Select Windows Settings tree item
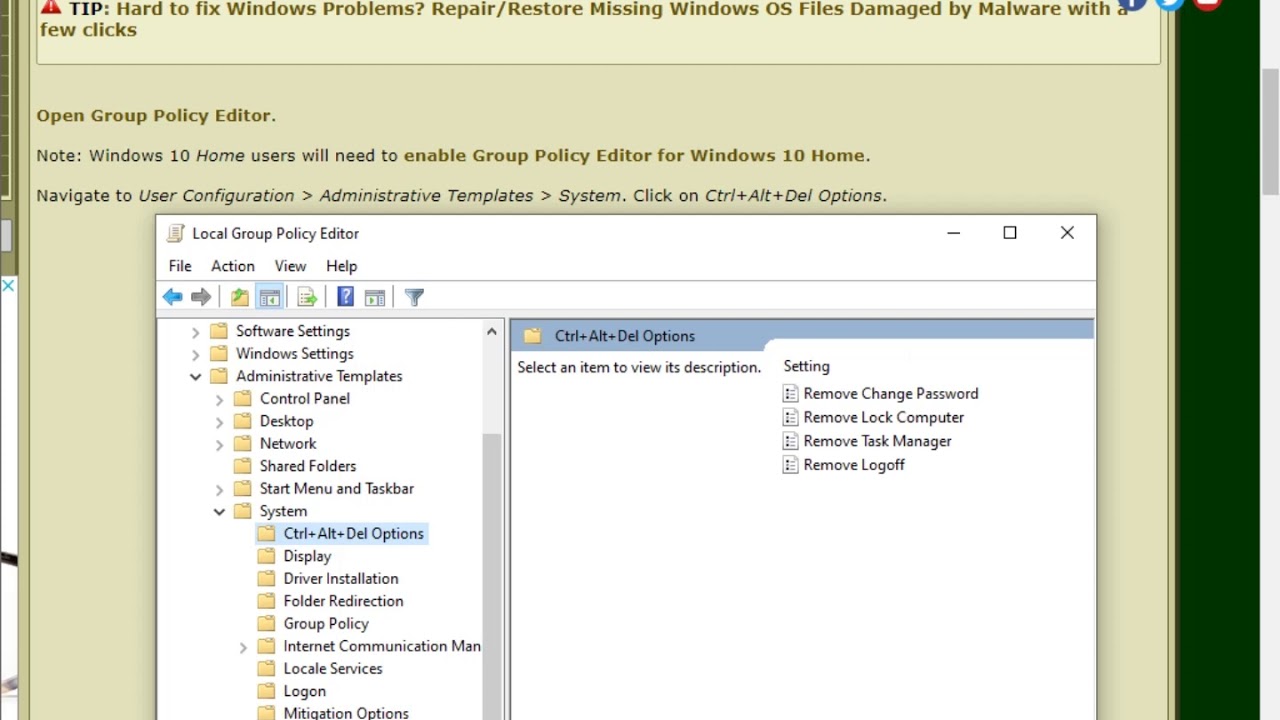This screenshot has width=1280, height=720. point(295,354)
